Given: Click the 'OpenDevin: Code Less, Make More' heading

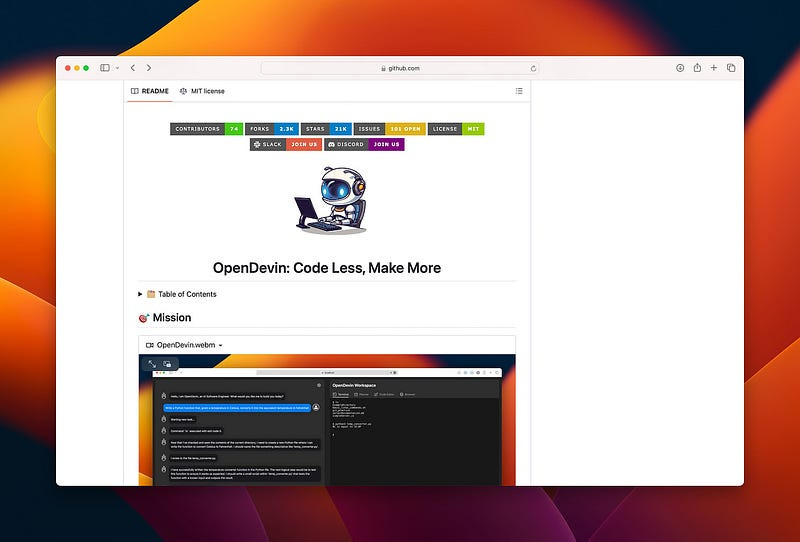Looking at the screenshot, I should pyautogui.click(x=327, y=268).
